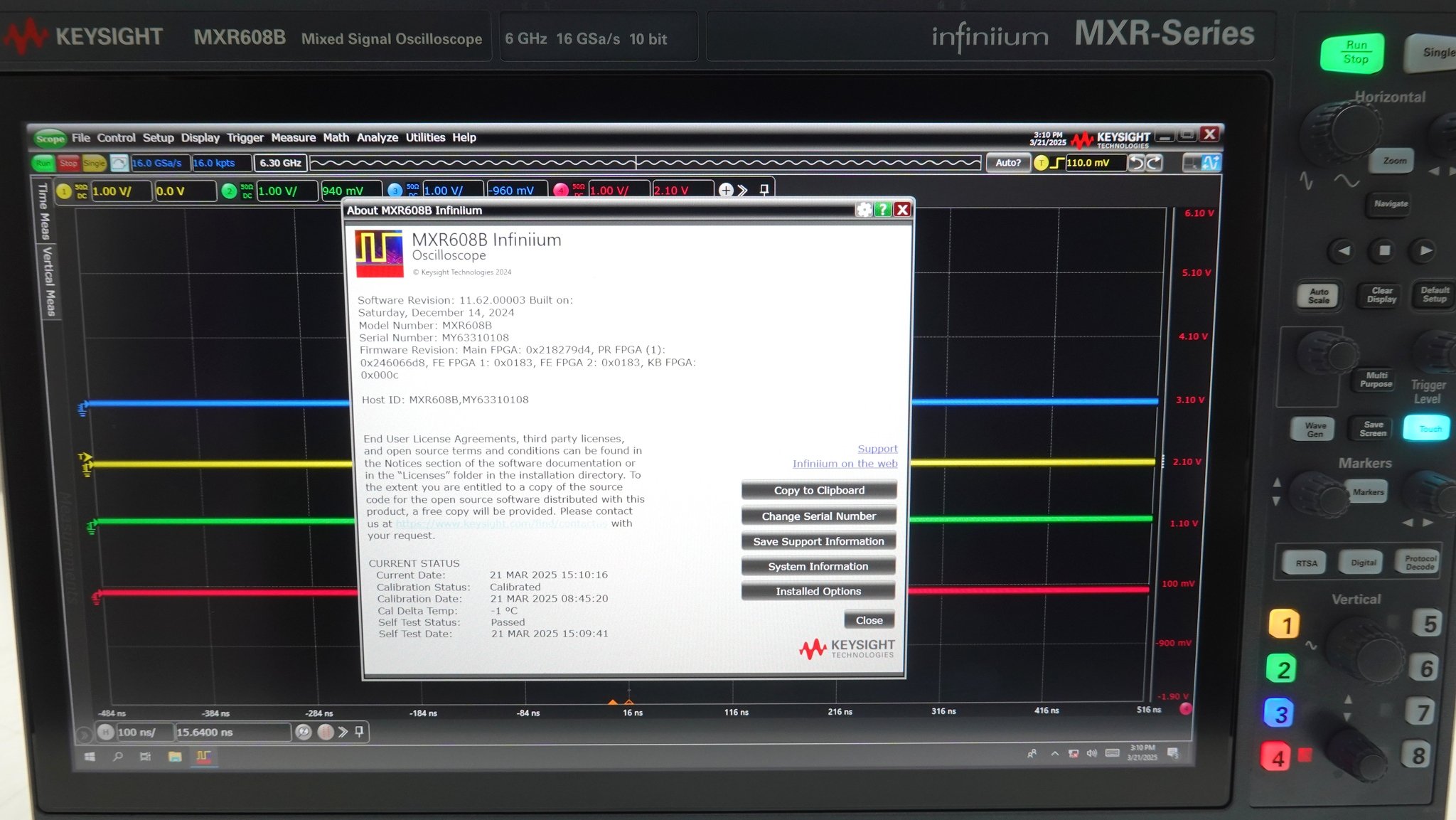Screen dimensions: 1456x820
Task: Open the green Scope button menu
Action: tap(50, 139)
